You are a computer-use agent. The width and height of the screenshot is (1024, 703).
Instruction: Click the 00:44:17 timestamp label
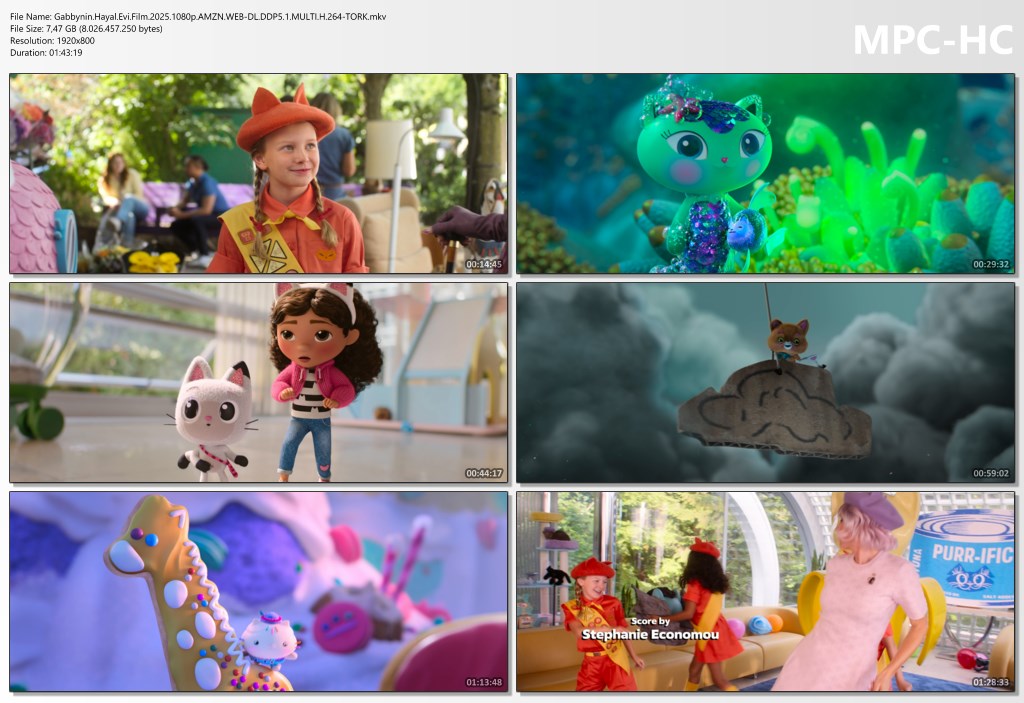[x=484, y=474]
